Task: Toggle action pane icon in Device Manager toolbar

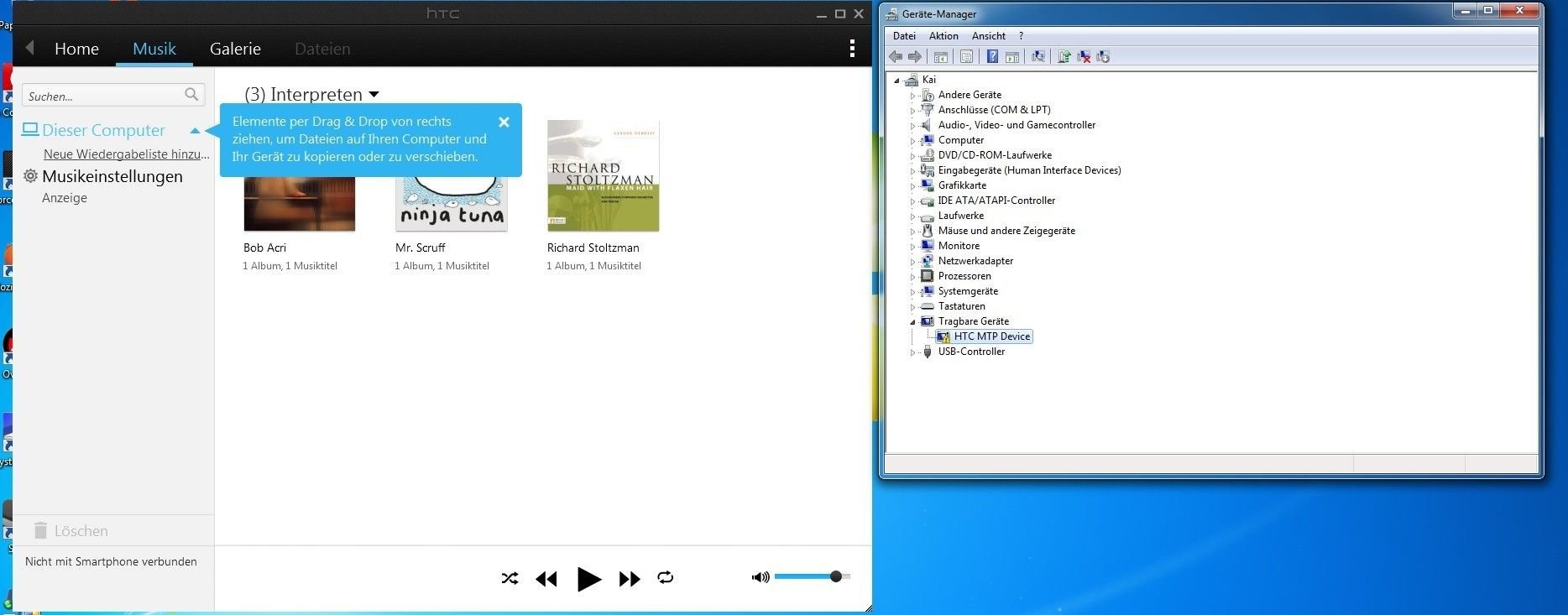Action: pos(1012,57)
